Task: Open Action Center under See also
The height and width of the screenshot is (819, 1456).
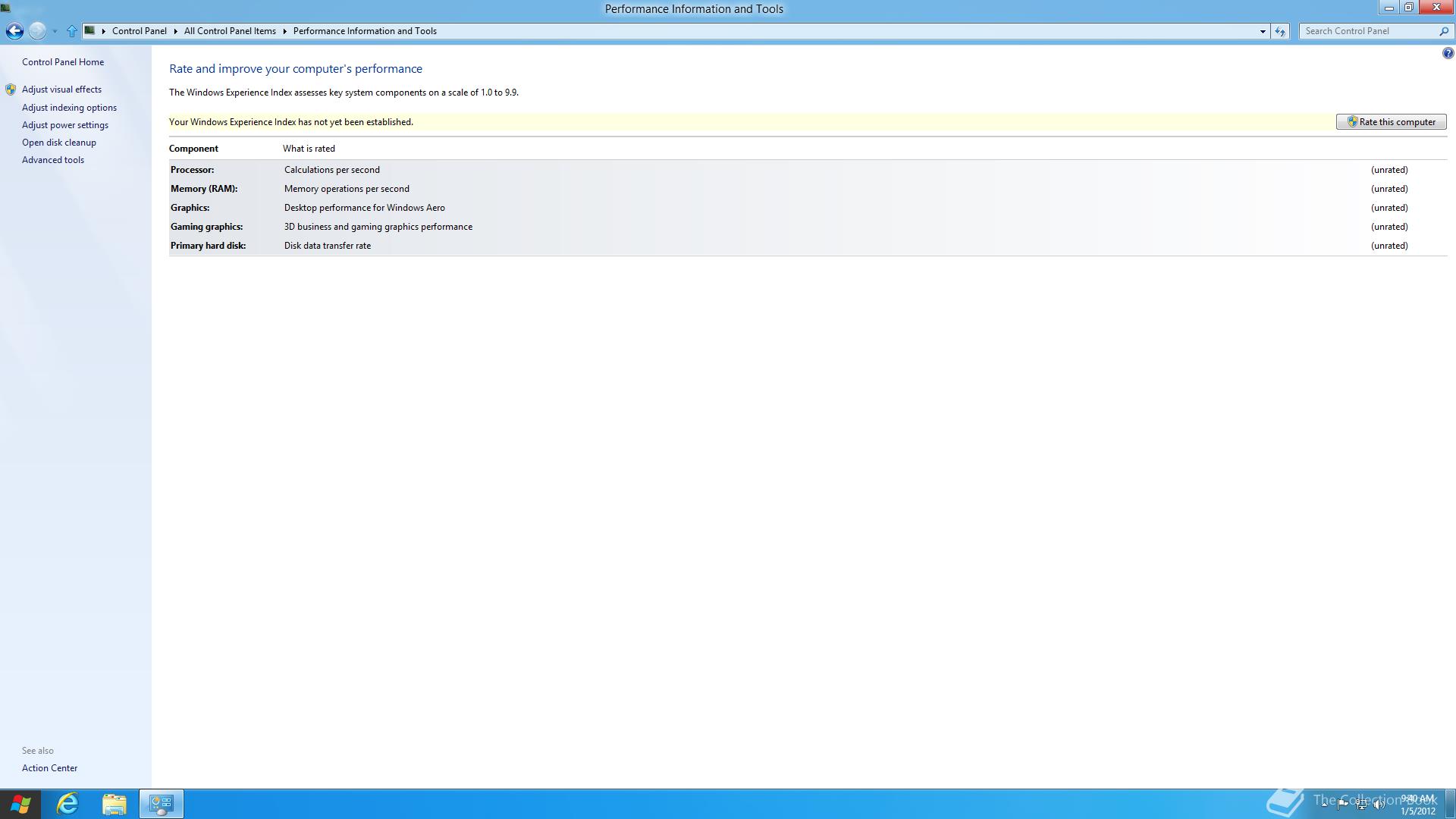Action: [x=49, y=768]
